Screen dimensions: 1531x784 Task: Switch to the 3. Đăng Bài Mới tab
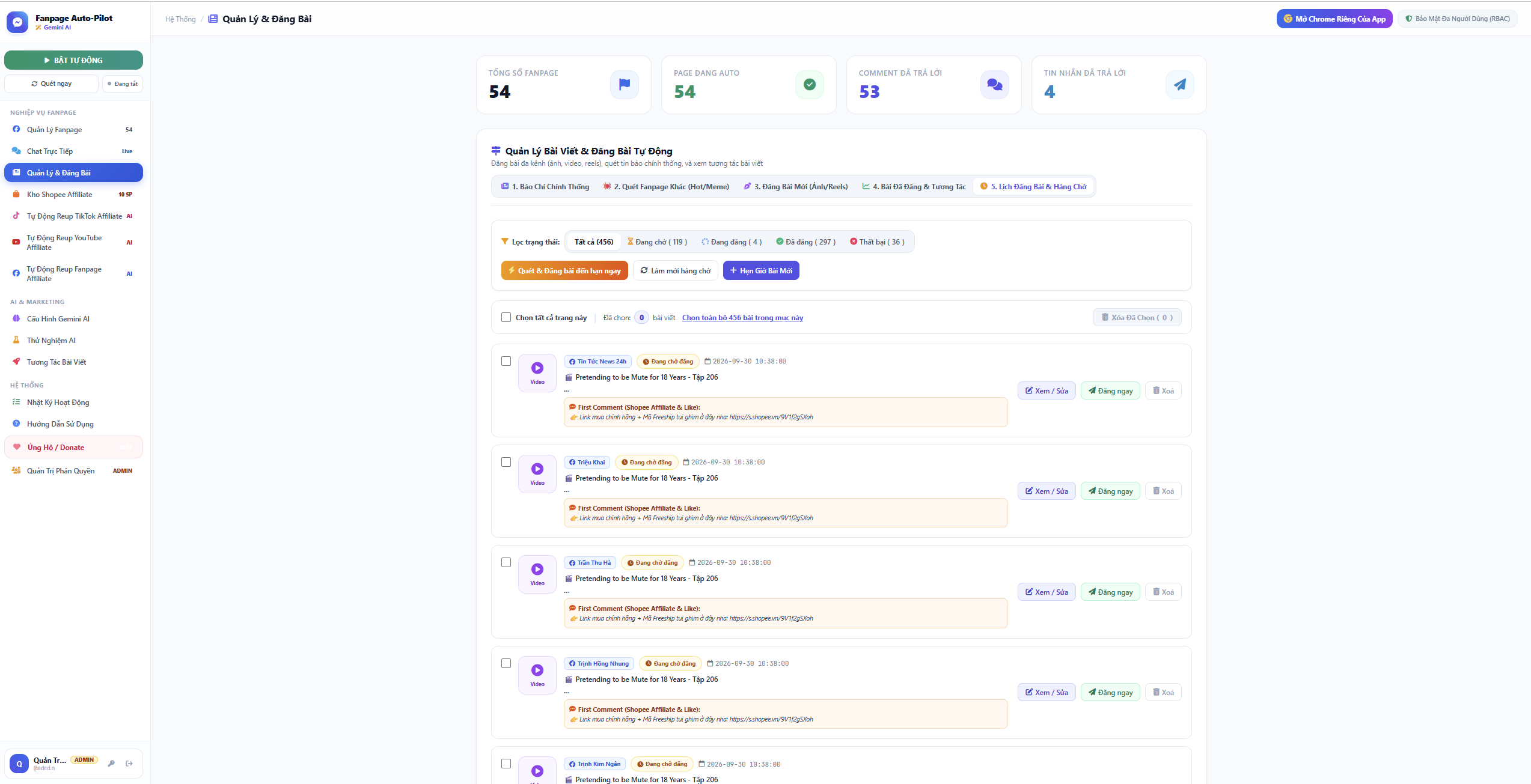pyautogui.click(x=796, y=187)
